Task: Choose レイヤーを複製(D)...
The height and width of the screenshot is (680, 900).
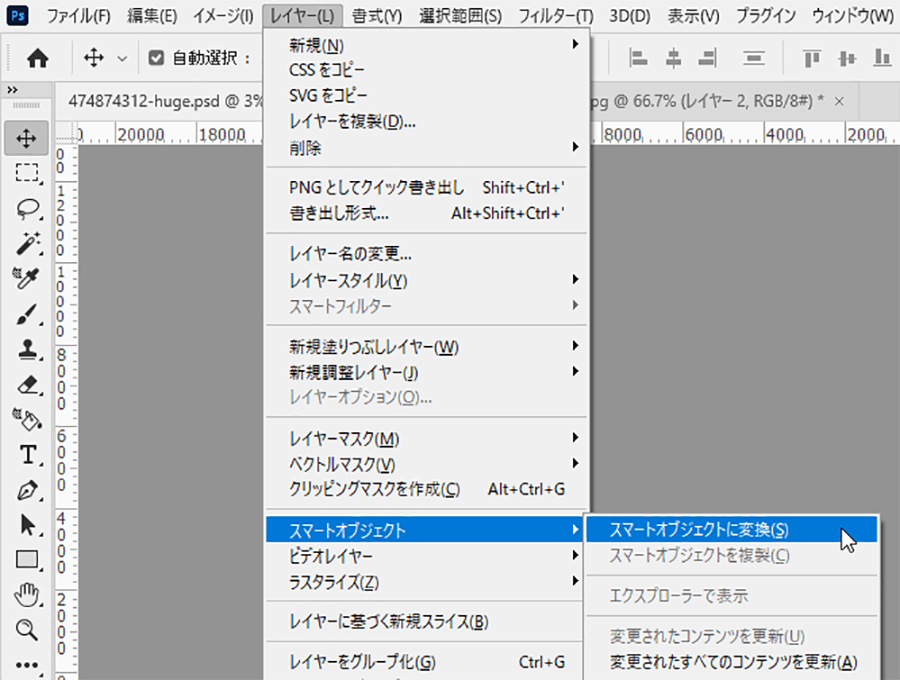Action: (425, 122)
